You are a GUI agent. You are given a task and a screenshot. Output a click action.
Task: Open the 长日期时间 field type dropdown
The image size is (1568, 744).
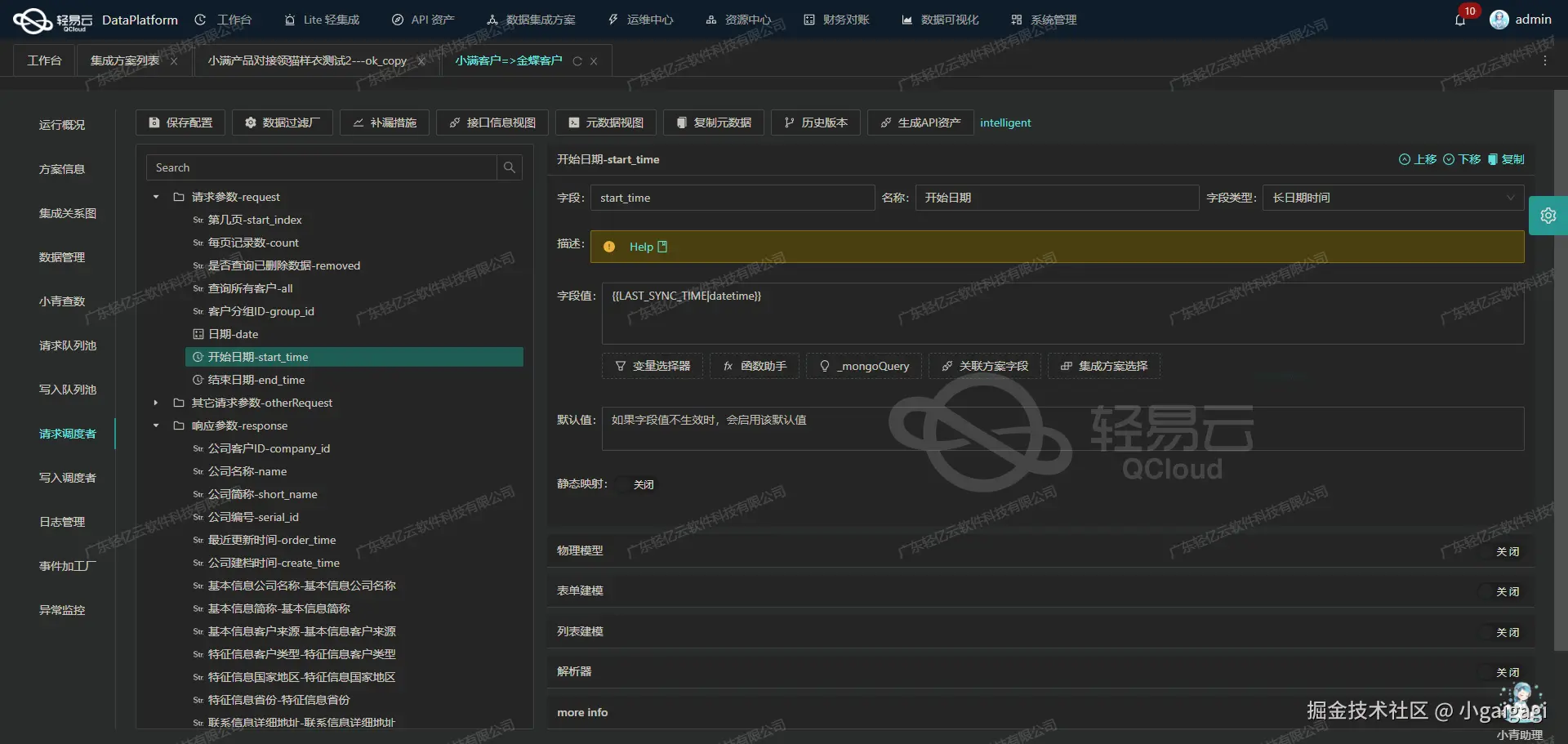1510,198
